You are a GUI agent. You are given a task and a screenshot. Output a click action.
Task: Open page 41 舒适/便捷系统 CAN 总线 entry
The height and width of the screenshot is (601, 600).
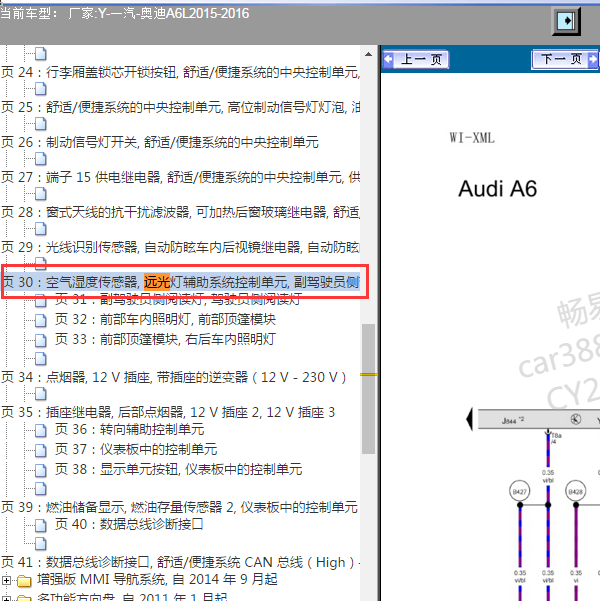point(181,562)
